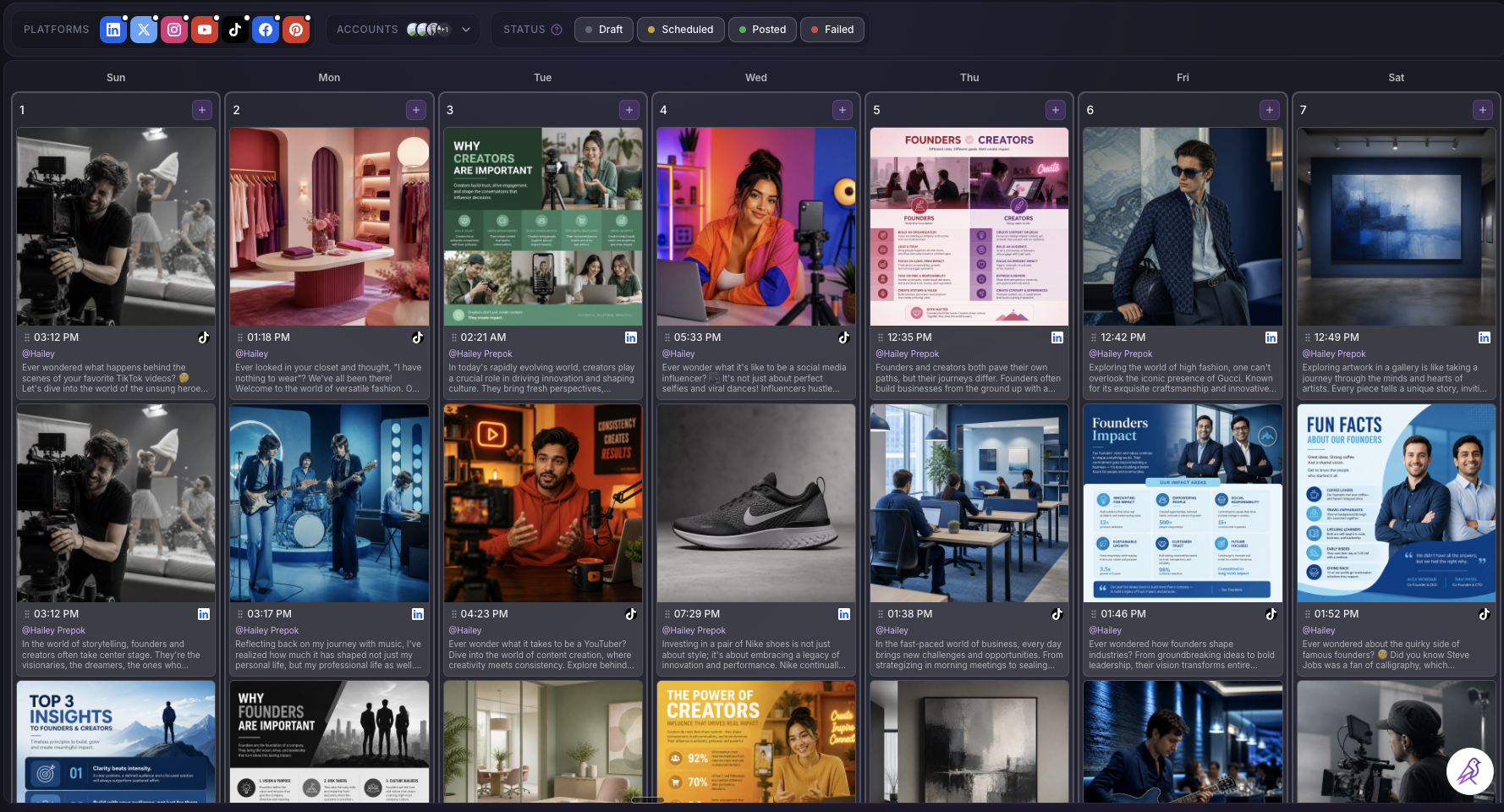Click TikTok icon on the 05:33 PM post
The height and width of the screenshot is (812, 1504).
coord(843,337)
